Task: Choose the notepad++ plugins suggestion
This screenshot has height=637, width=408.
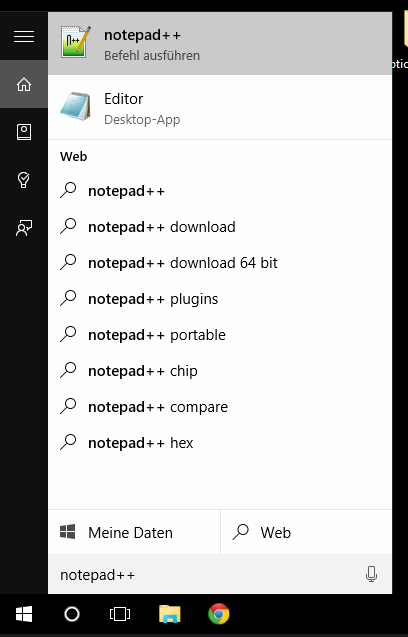Action: (x=220, y=299)
